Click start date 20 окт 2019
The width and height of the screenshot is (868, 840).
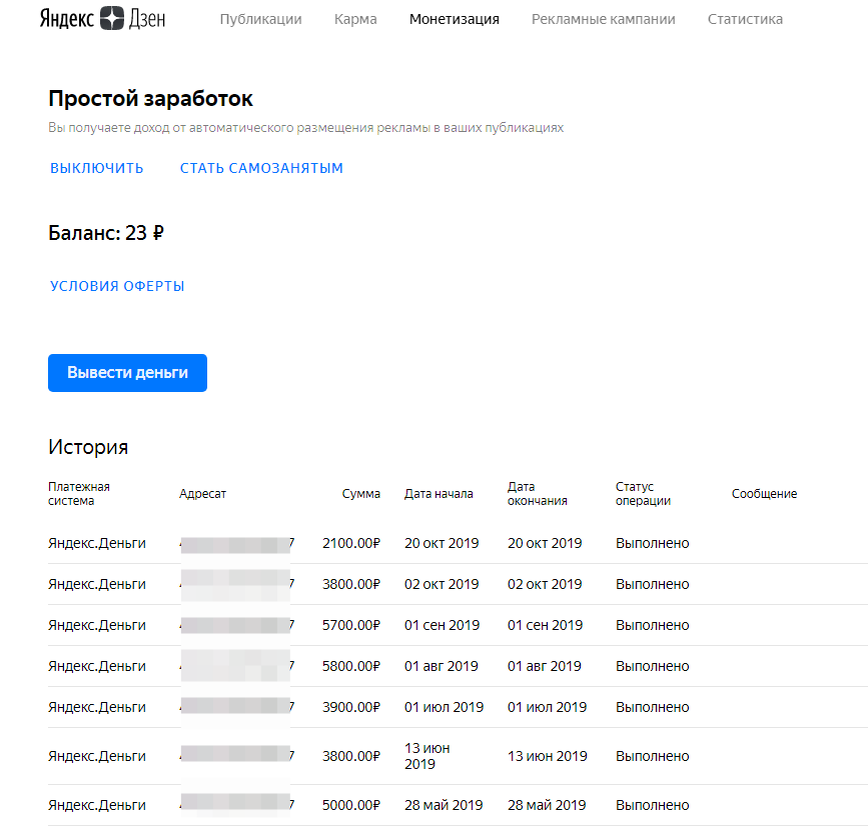[x=442, y=543]
